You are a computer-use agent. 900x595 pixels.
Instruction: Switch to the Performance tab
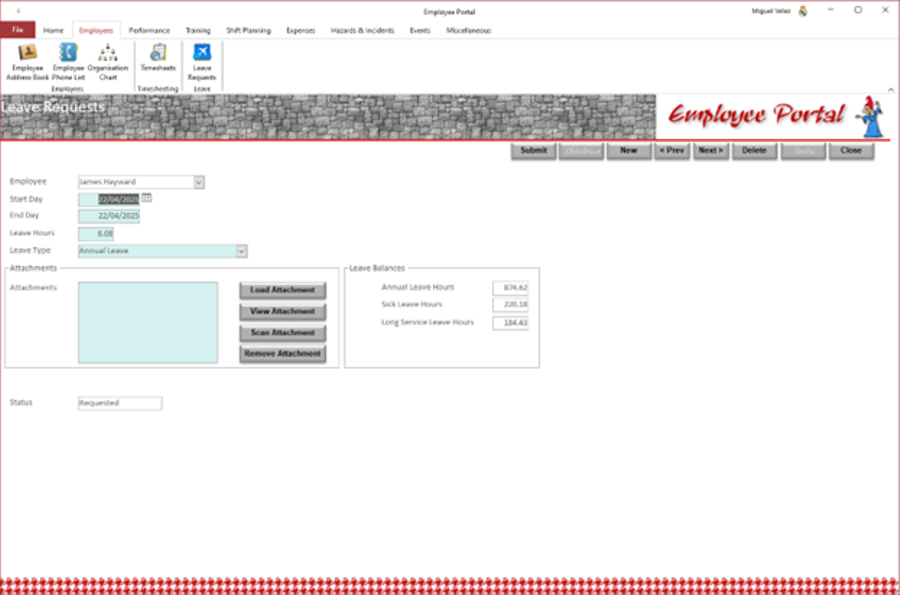pos(149,31)
